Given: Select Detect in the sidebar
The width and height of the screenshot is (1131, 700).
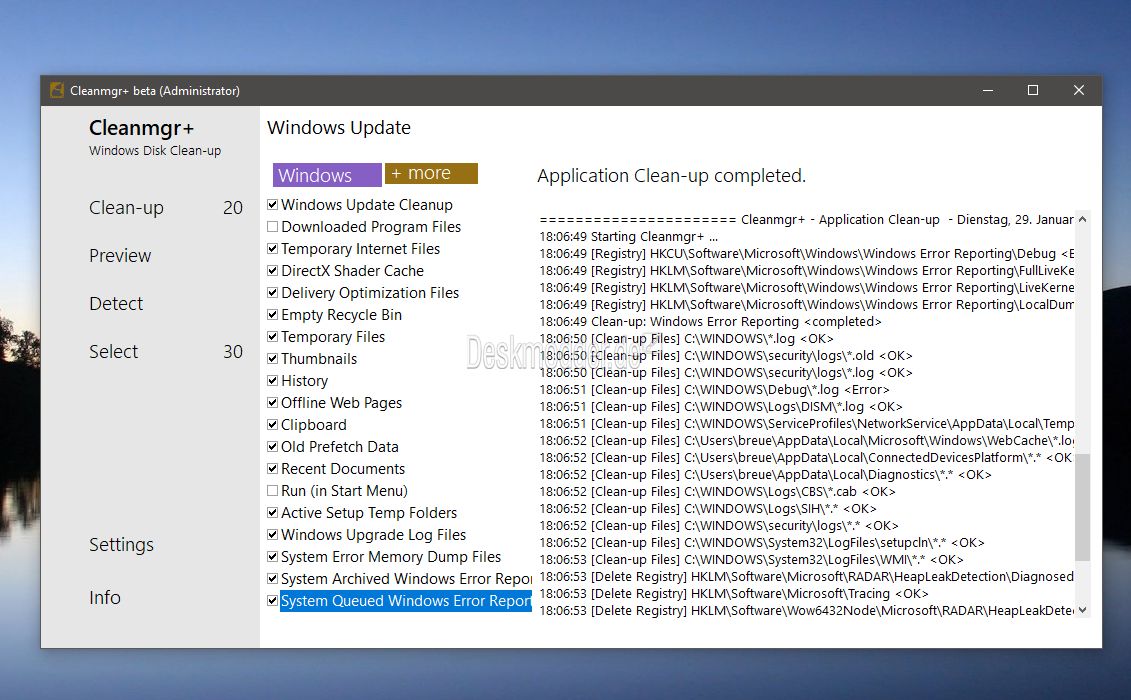Looking at the screenshot, I should [x=116, y=304].
